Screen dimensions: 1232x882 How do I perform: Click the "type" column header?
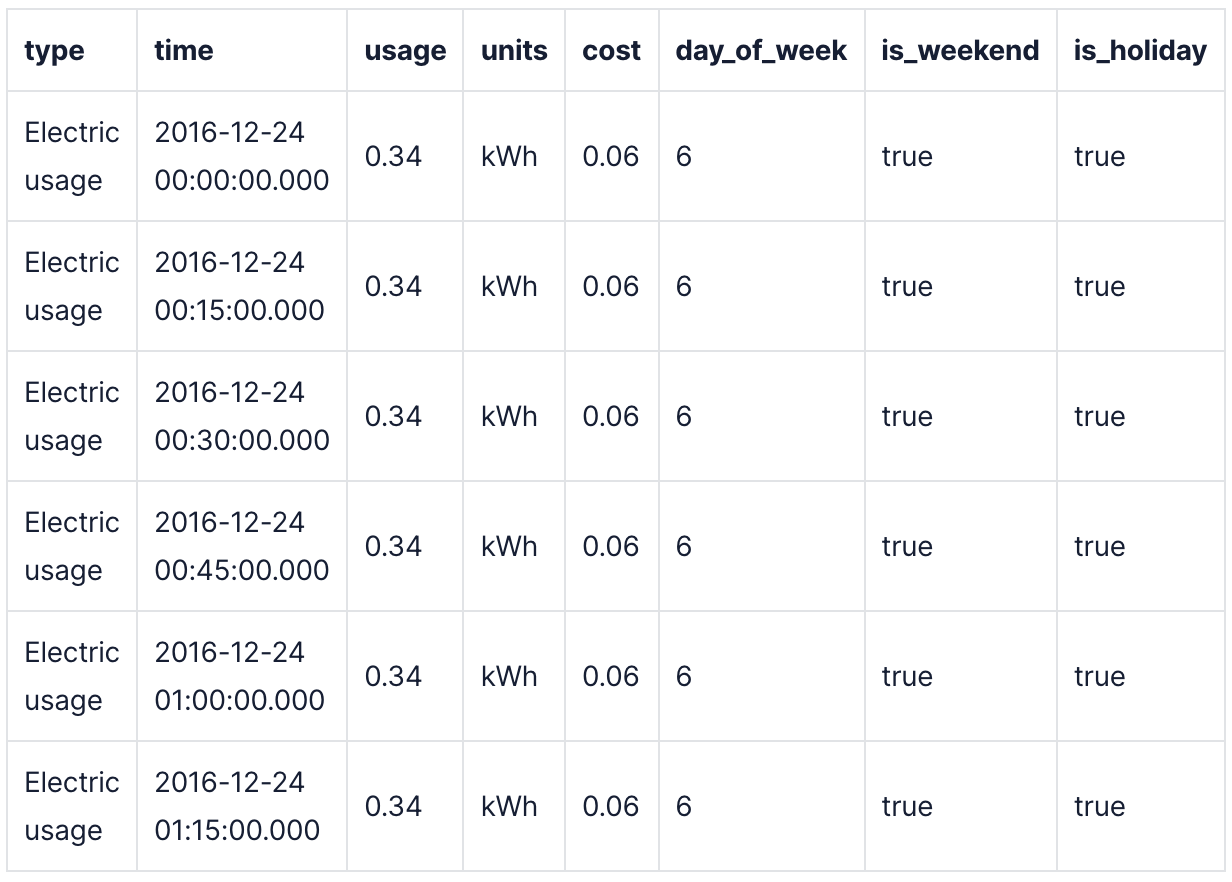55,51
